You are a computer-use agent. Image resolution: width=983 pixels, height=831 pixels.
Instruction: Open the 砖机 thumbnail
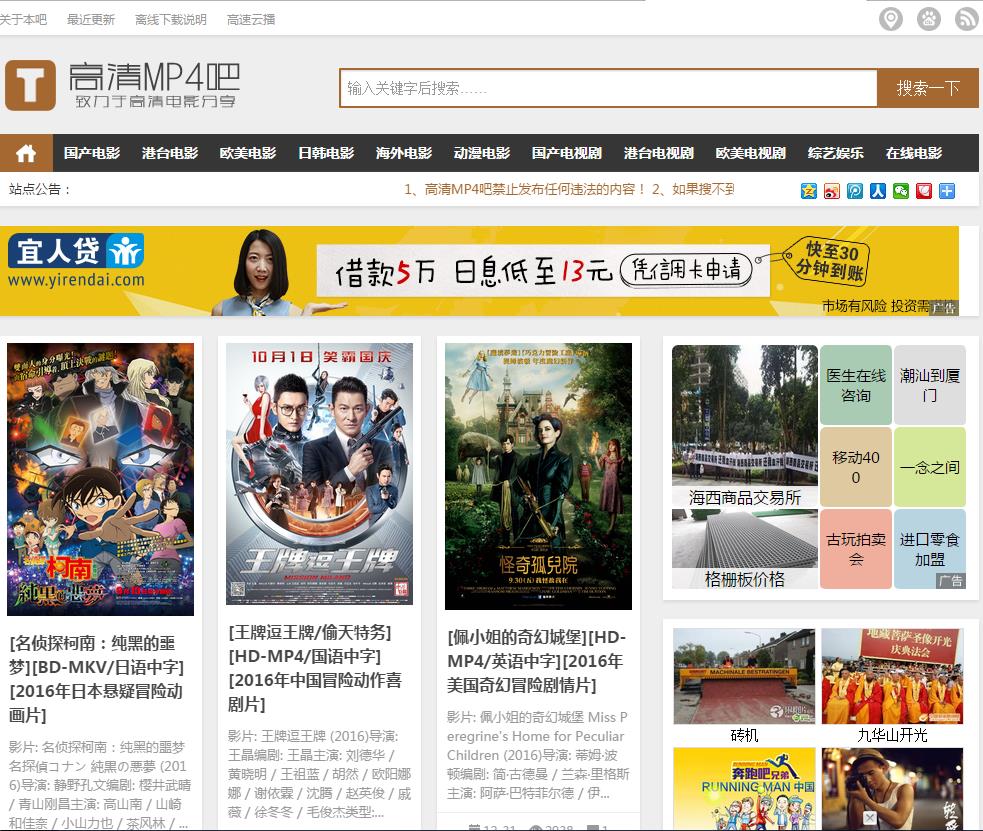[x=744, y=677]
